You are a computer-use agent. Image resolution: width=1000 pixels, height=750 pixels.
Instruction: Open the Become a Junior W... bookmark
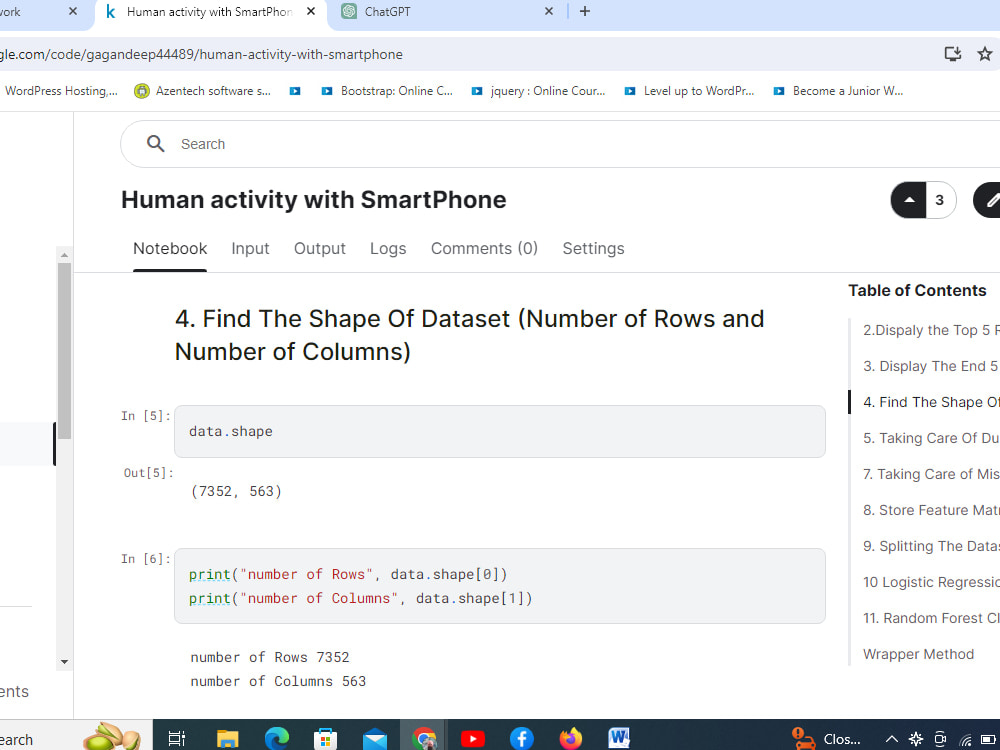[839, 91]
